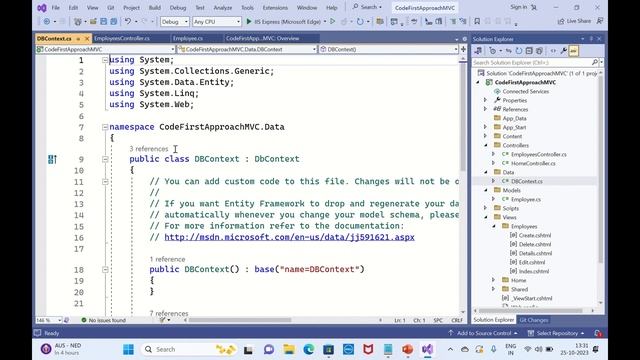The height and width of the screenshot is (360, 640).
Task: Open the Extensions menu
Action: pyautogui.click(x=275, y=7)
